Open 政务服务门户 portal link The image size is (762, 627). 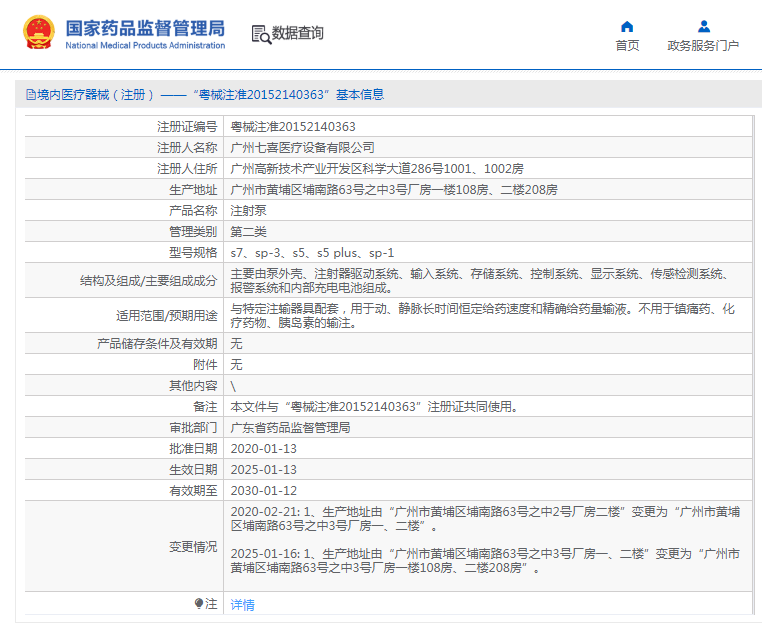(703, 45)
